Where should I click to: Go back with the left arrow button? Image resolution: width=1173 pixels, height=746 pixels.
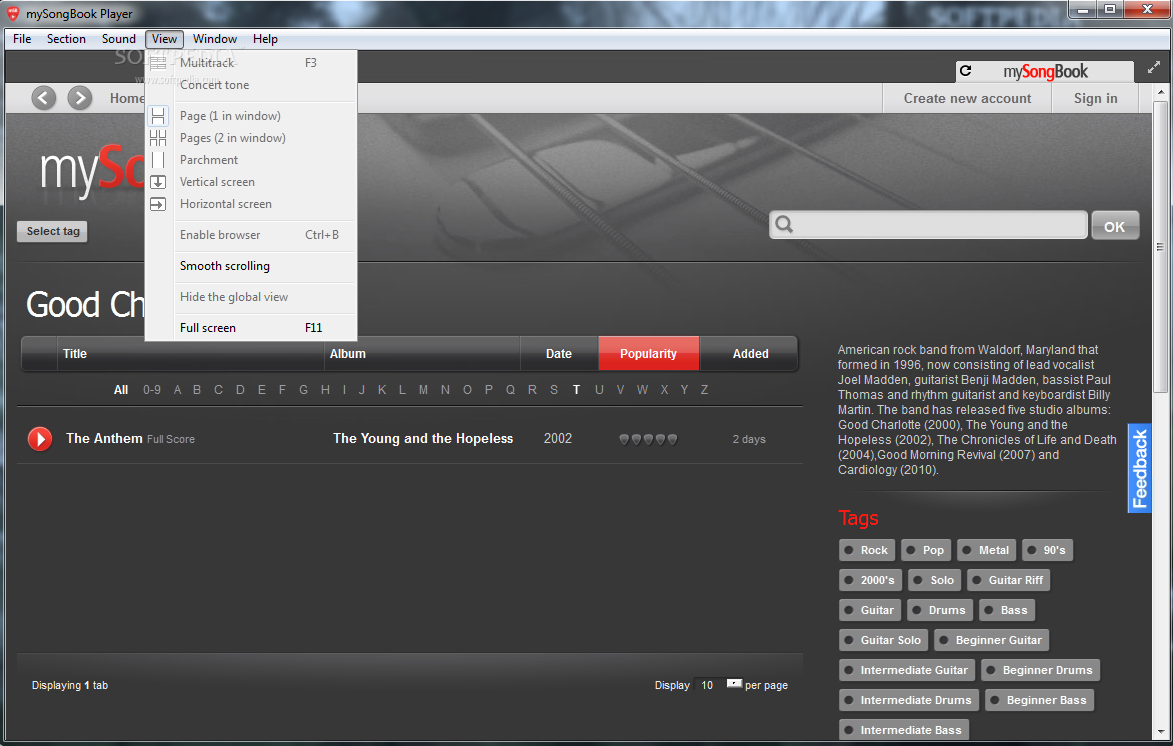tap(43, 98)
